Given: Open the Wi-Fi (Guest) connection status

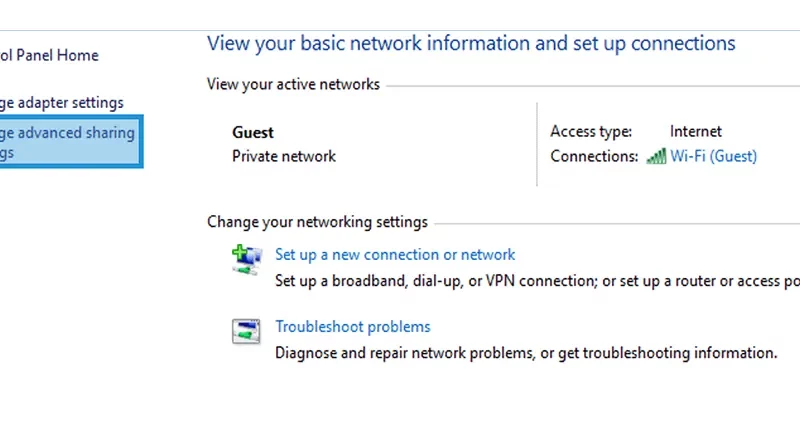Looking at the screenshot, I should 713,156.
